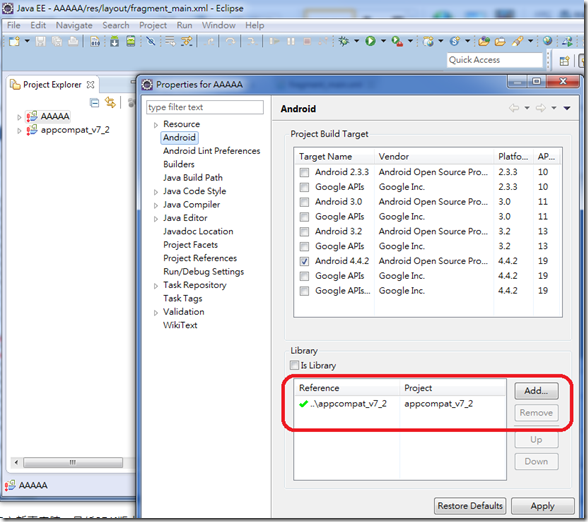Select the ..\appcompat_v7_2 library reference row
This screenshot has height=522, width=588.
(400, 404)
